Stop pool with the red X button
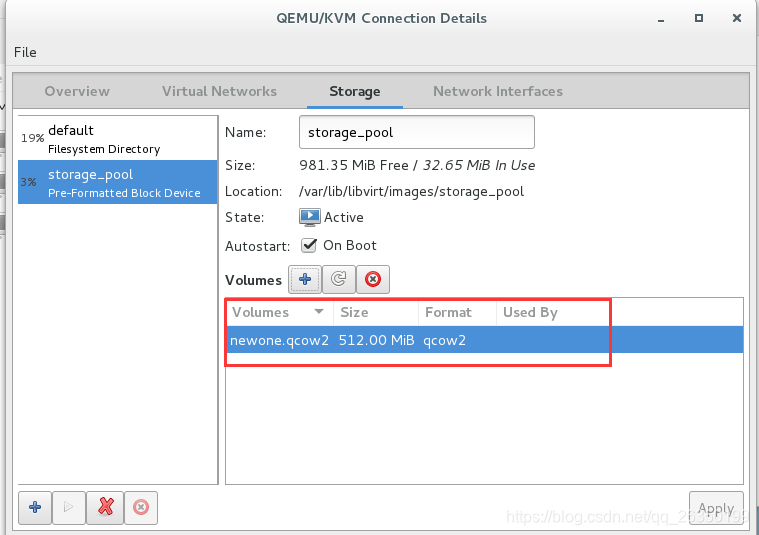The height and width of the screenshot is (535, 759). click(x=106, y=507)
